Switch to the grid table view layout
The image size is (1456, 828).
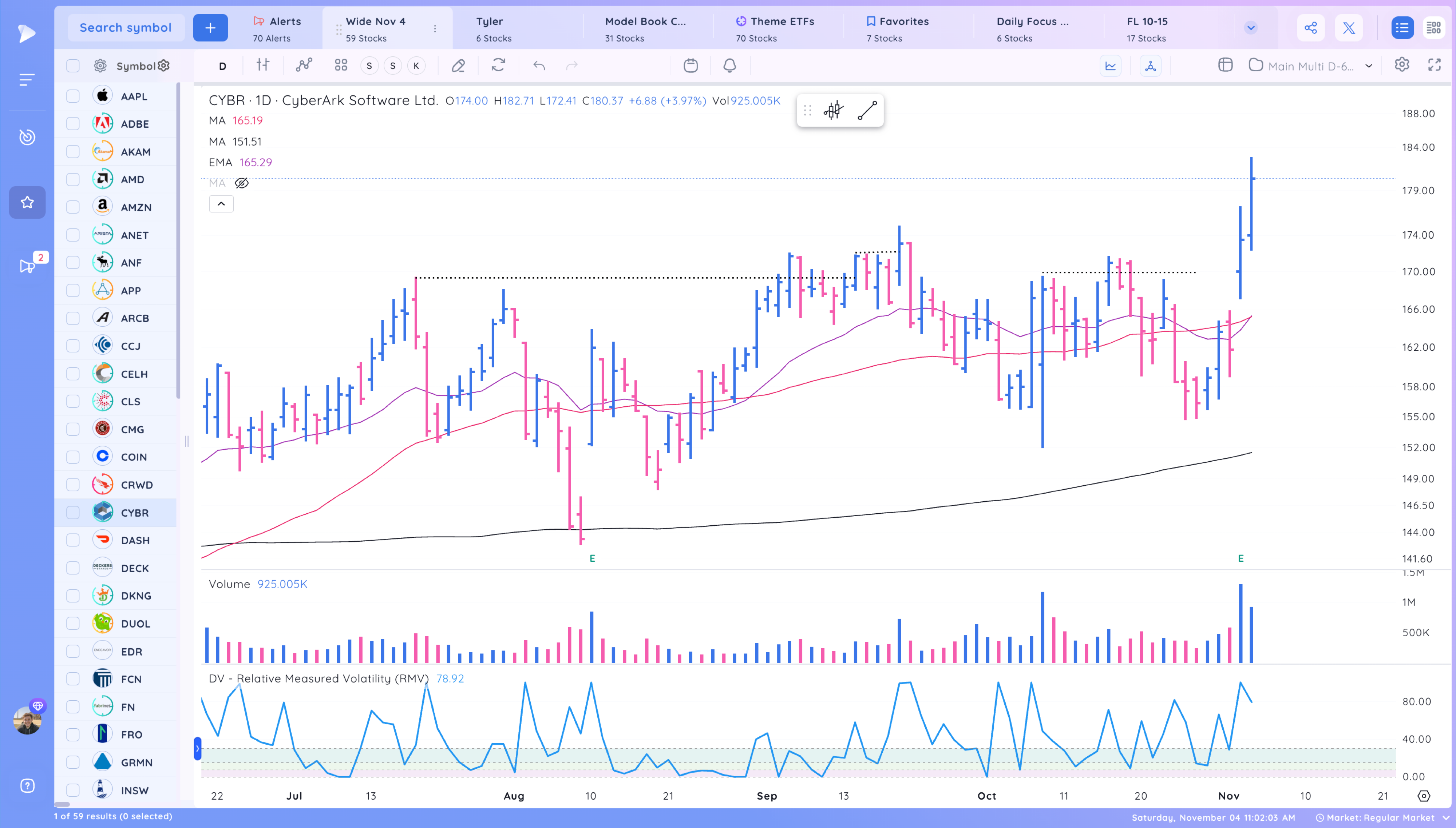click(1434, 28)
